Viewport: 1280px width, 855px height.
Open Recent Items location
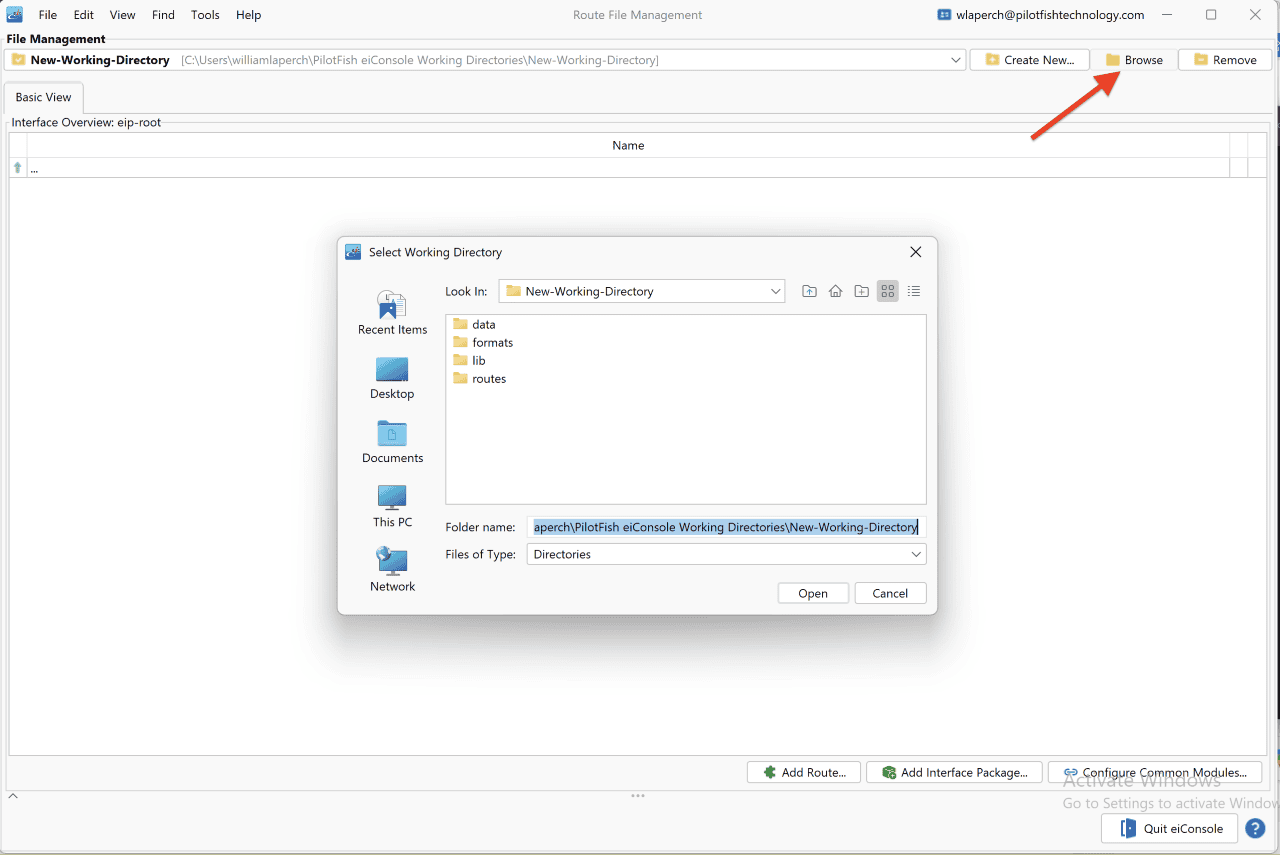392,313
